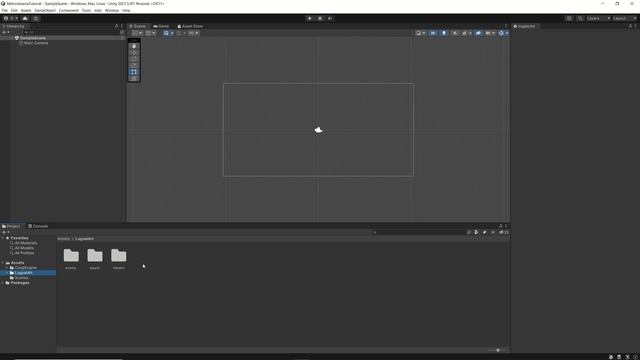Select All Models under Favorites
This screenshot has height=360, width=640.
pyautogui.click(x=24, y=248)
